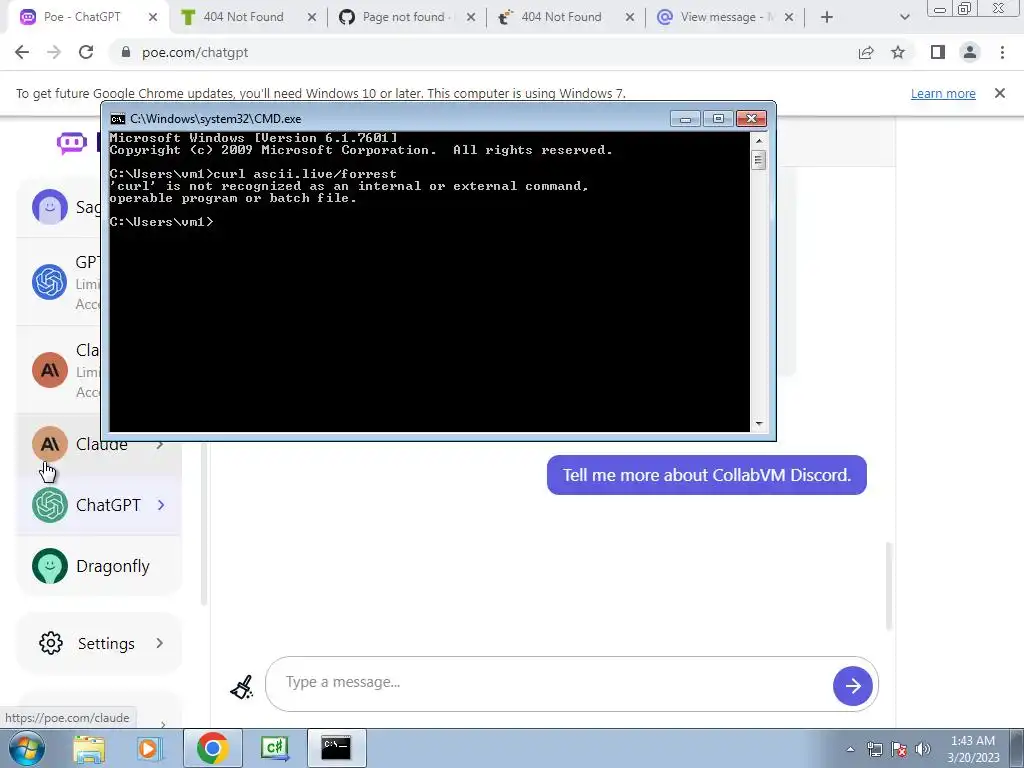Minimize the CMD.exe window
The width and height of the screenshot is (1024, 768).
[685, 118]
